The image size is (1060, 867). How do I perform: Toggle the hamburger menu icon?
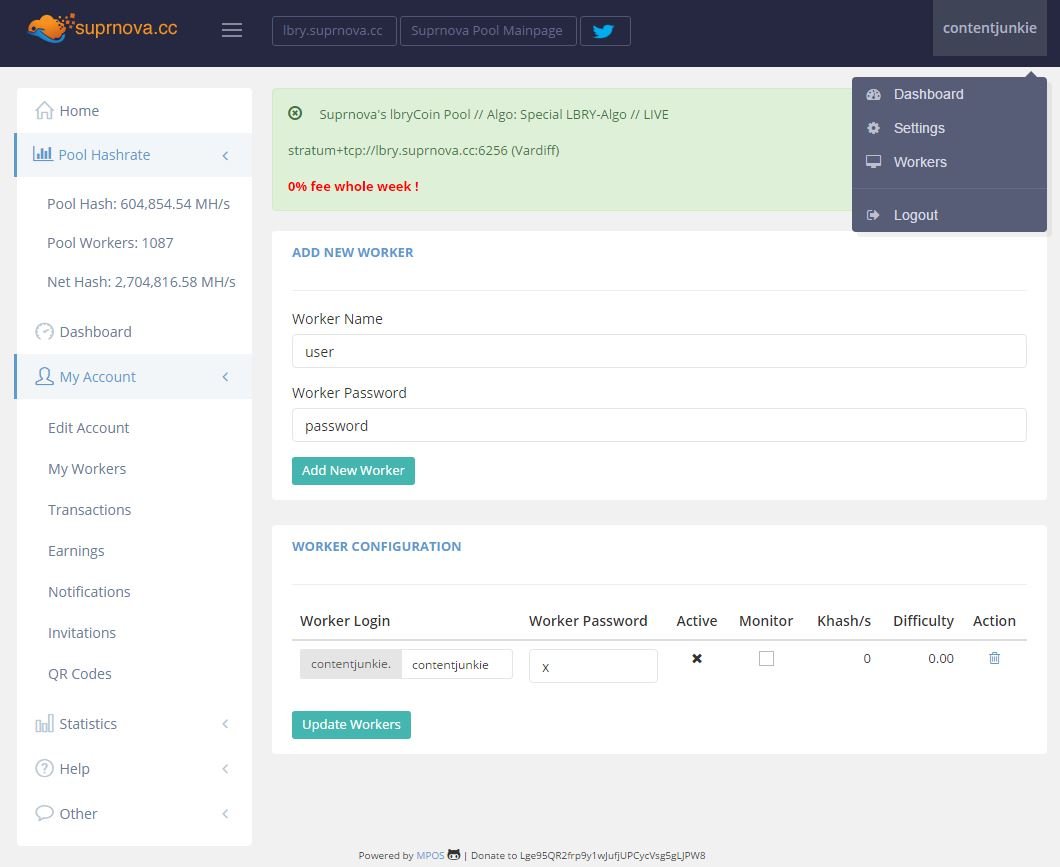pyautogui.click(x=232, y=30)
